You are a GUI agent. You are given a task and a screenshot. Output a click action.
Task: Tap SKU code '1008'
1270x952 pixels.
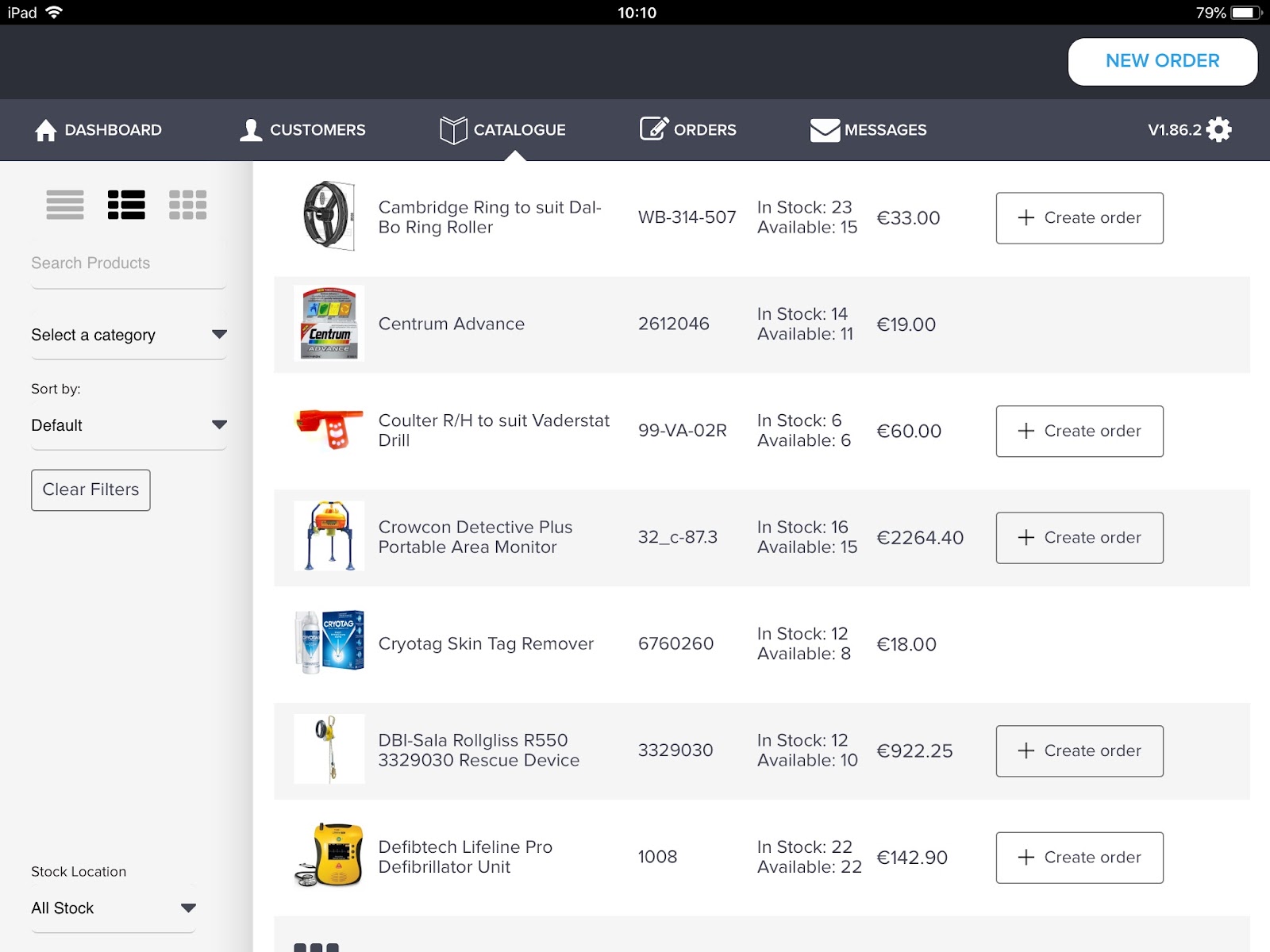pyautogui.click(x=658, y=857)
